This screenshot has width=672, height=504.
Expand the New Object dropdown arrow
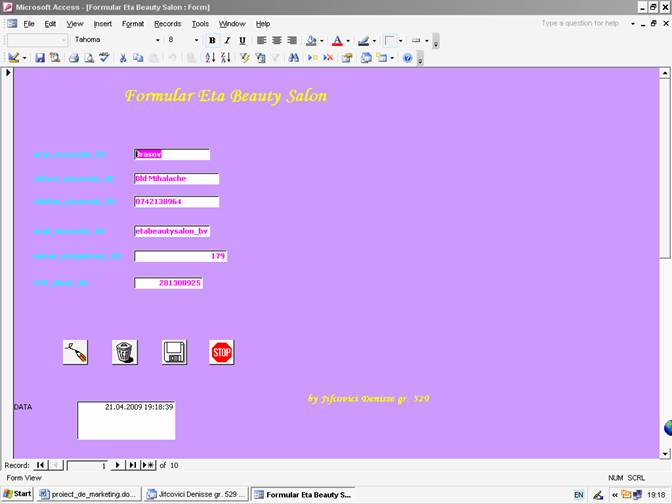point(392,57)
